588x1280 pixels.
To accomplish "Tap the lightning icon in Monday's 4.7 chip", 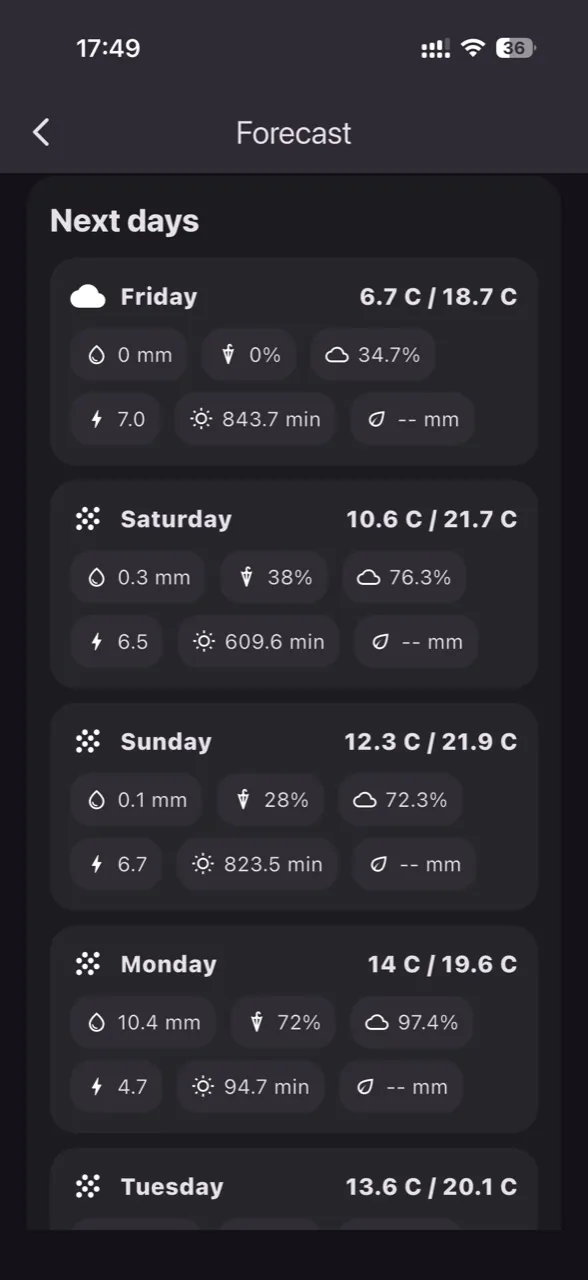I will tap(97, 1086).
